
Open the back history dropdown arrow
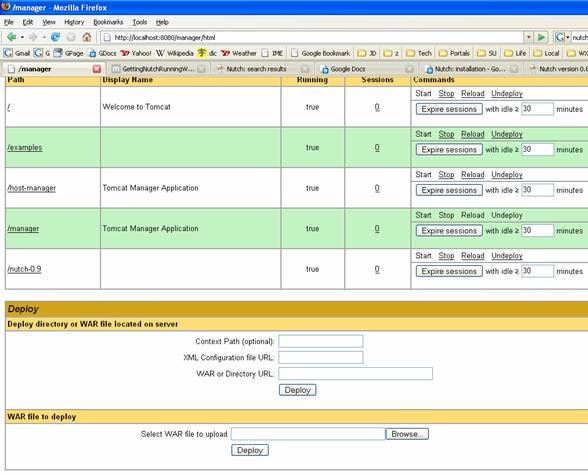pyautogui.click(x=22, y=37)
